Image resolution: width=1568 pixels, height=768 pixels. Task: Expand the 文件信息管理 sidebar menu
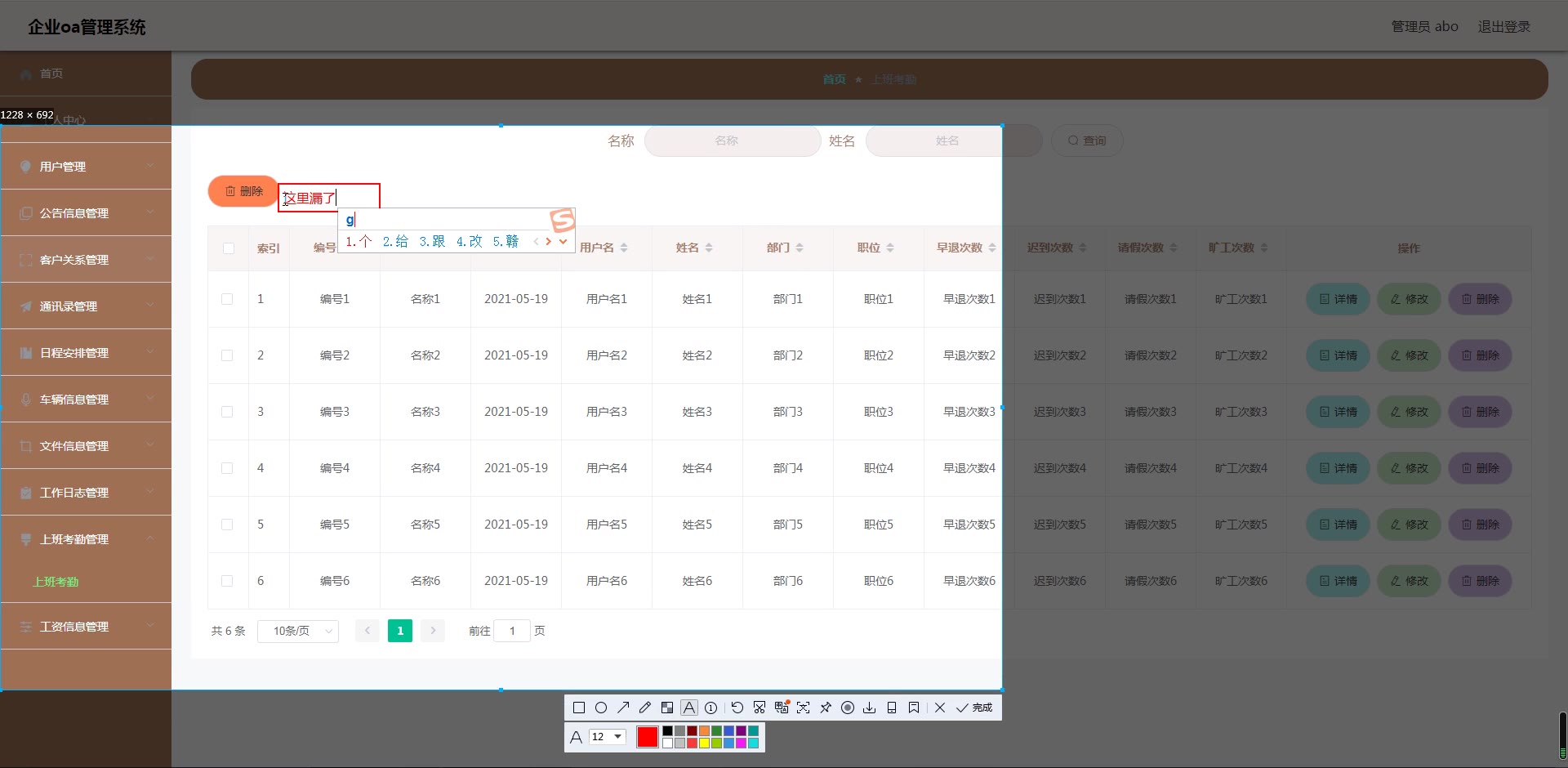pos(86,446)
